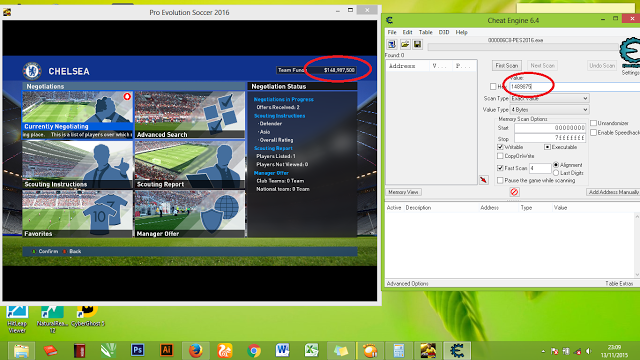Click the Memory View button
Screen dimensions: 640x360
click(x=403, y=192)
